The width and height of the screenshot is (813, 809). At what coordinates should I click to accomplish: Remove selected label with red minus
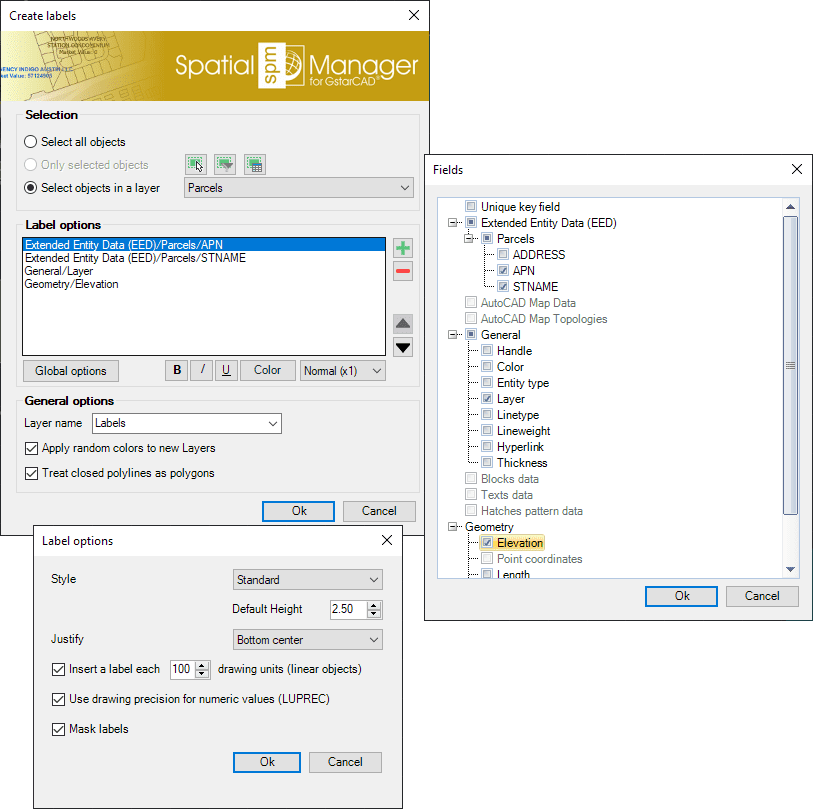click(x=402, y=271)
